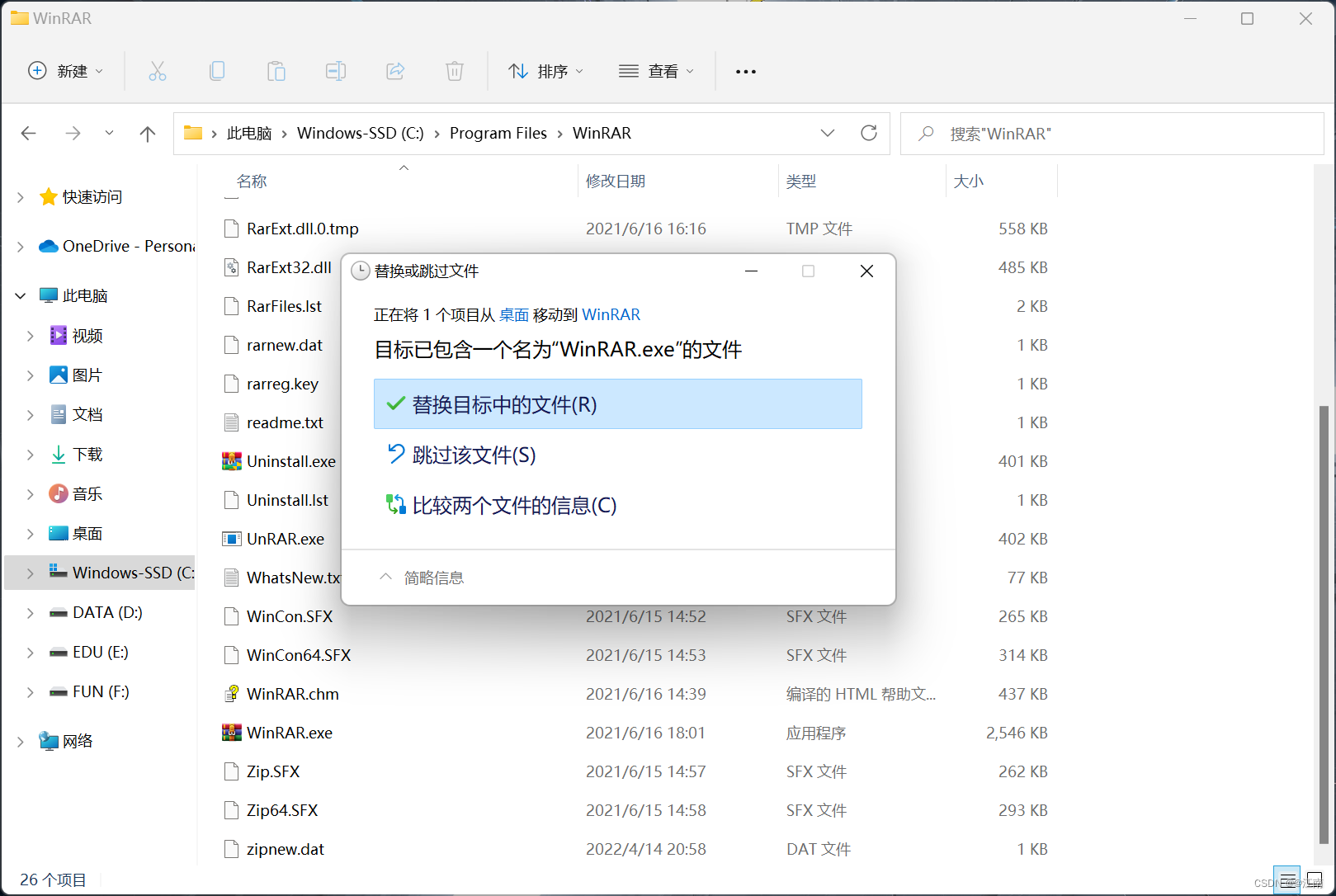Open the 新建 (New) dropdown
The width and height of the screenshot is (1336, 896).
click(x=66, y=71)
